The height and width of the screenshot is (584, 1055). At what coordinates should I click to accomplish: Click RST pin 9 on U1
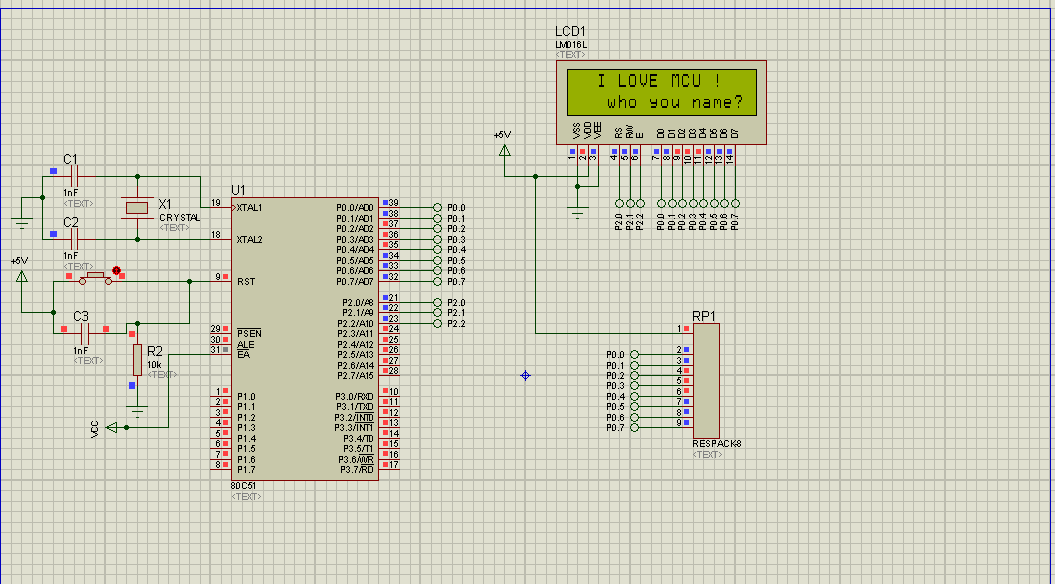(221, 281)
